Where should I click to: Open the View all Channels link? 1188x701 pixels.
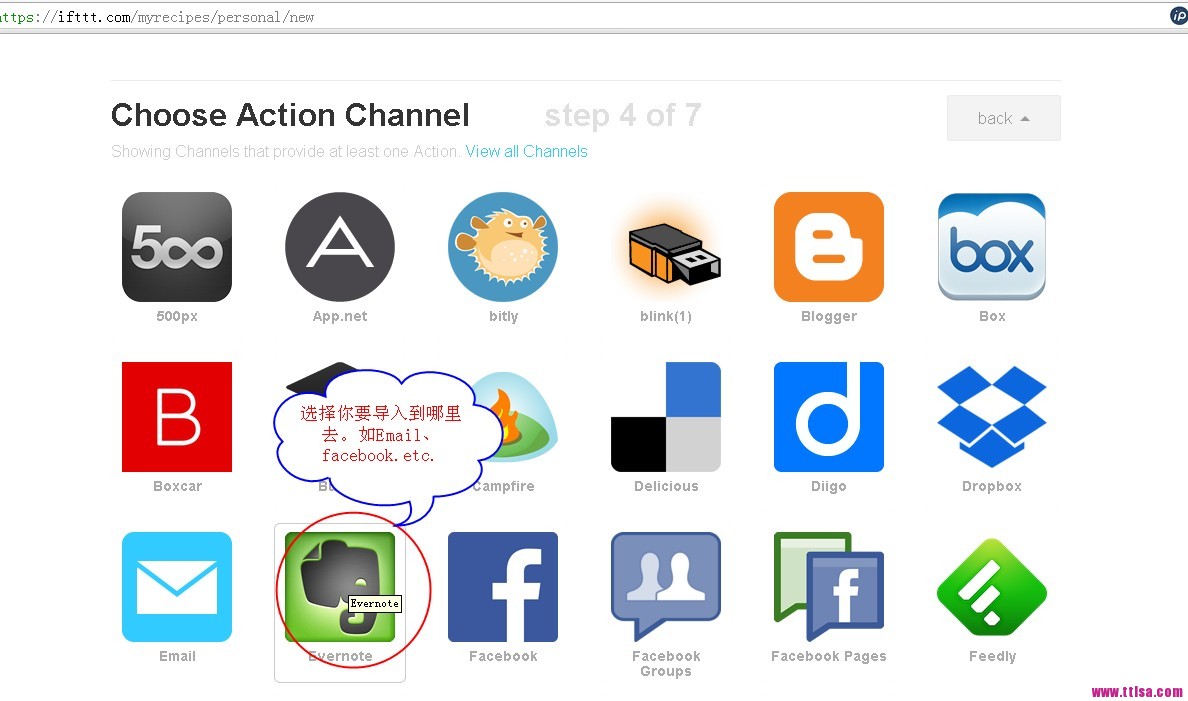[526, 151]
